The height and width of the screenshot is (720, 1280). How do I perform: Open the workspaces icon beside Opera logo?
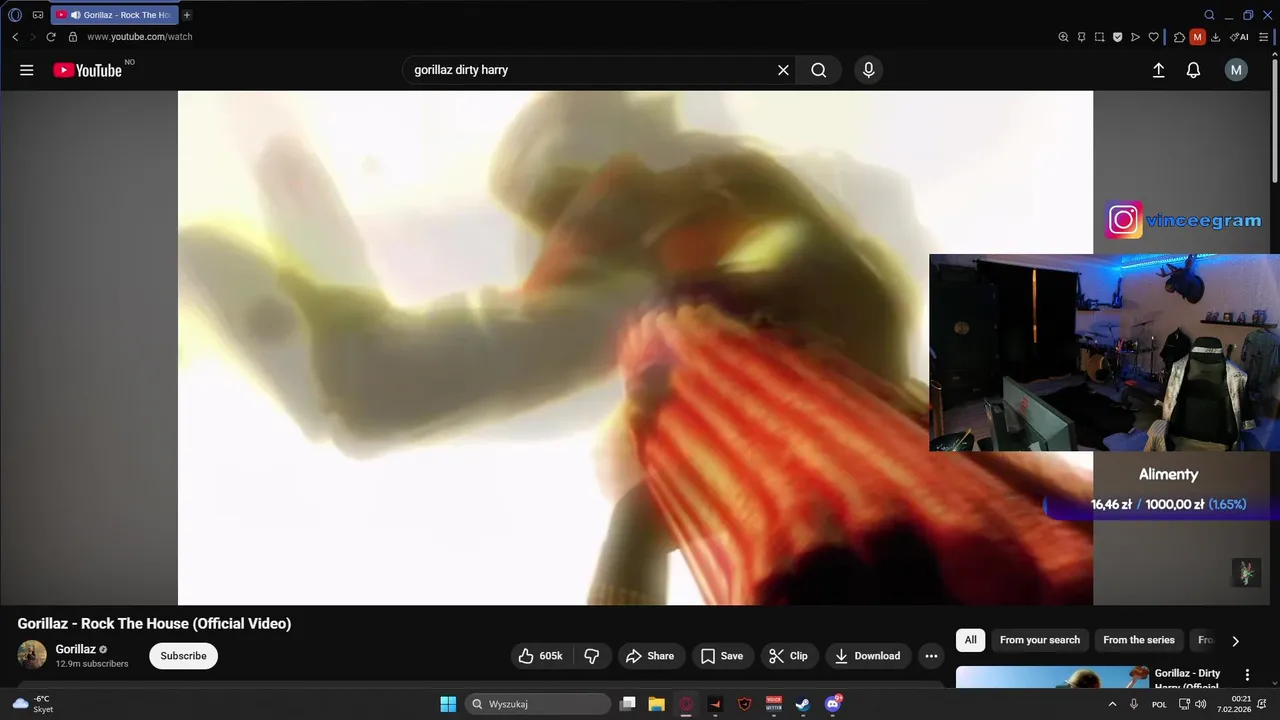[x=38, y=15]
